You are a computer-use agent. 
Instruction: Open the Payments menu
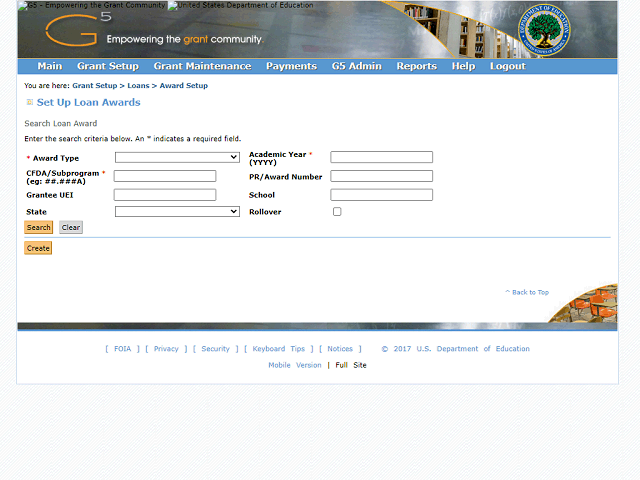[291, 66]
